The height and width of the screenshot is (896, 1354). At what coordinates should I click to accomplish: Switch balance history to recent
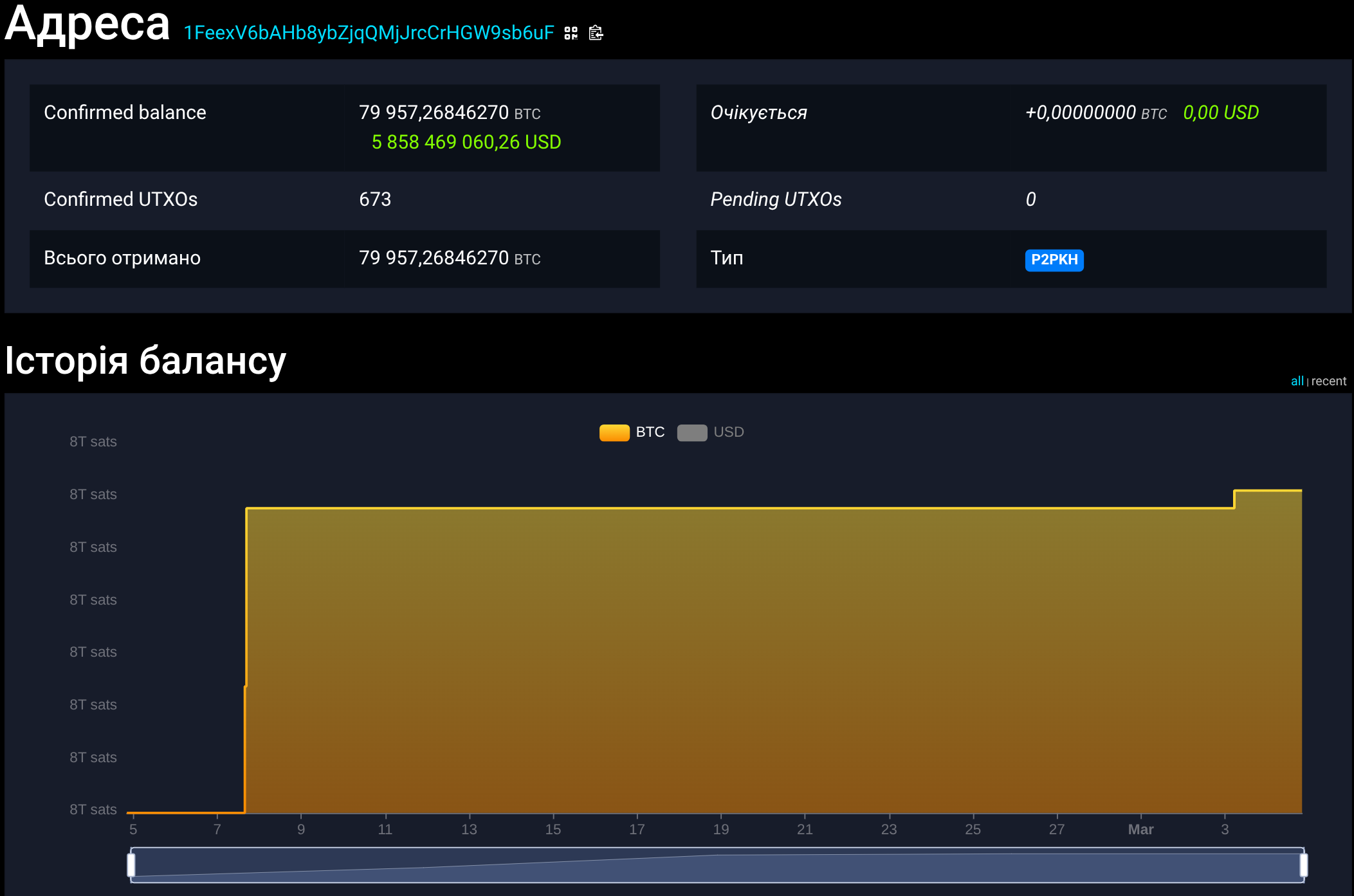tap(1329, 381)
